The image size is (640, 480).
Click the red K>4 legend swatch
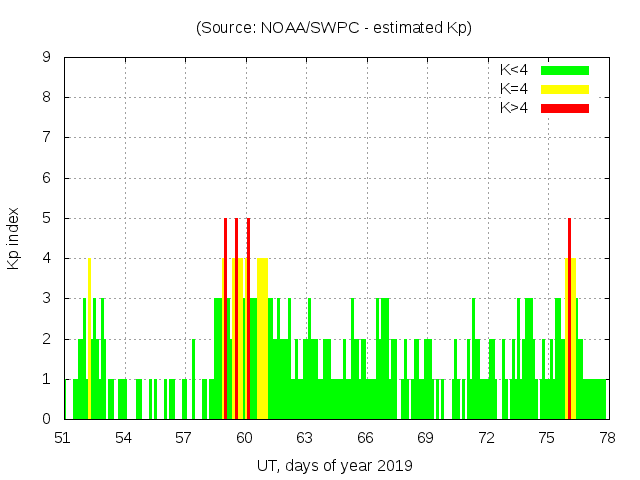point(565,107)
